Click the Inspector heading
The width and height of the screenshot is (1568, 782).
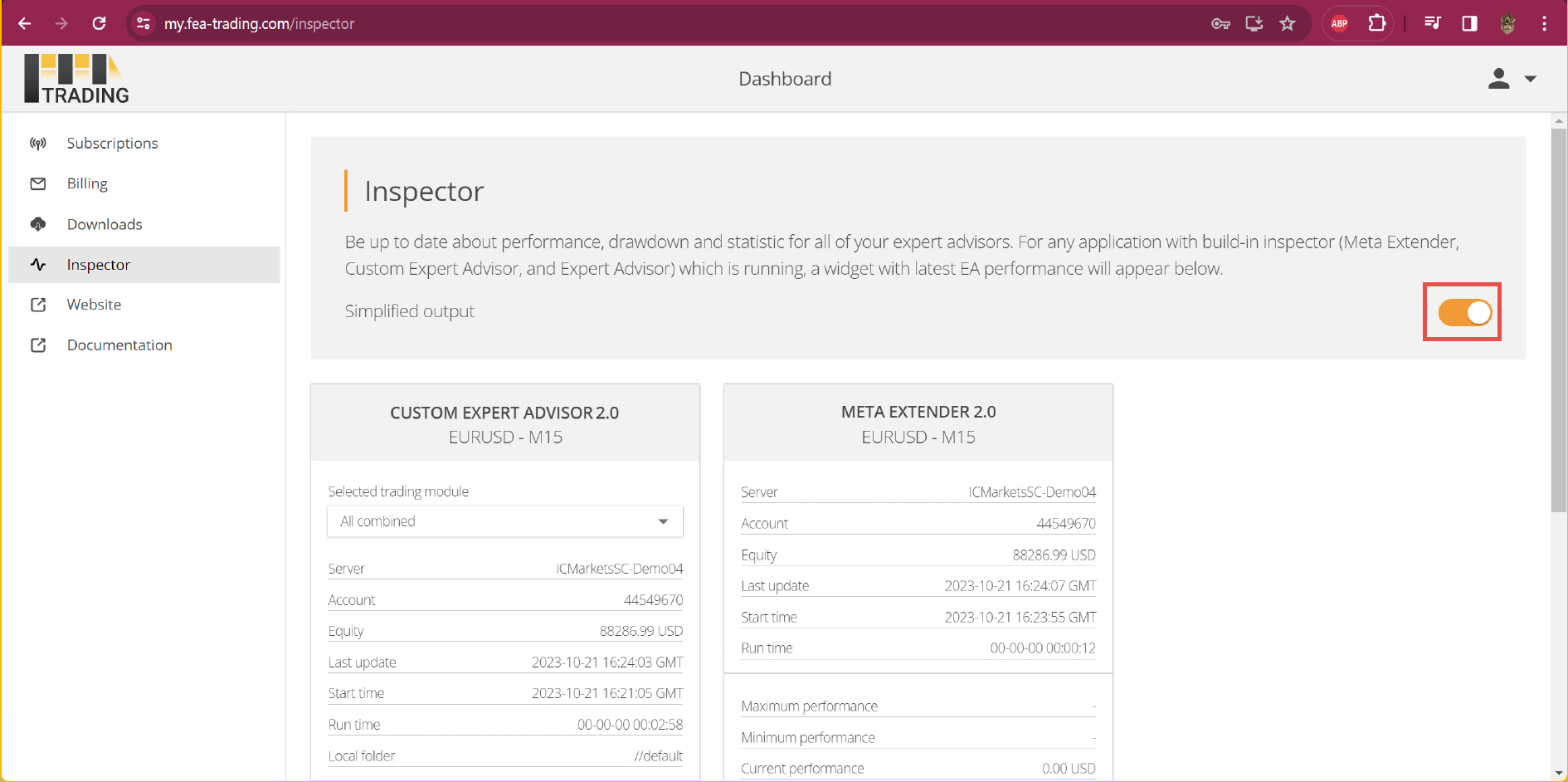pos(424,192)
